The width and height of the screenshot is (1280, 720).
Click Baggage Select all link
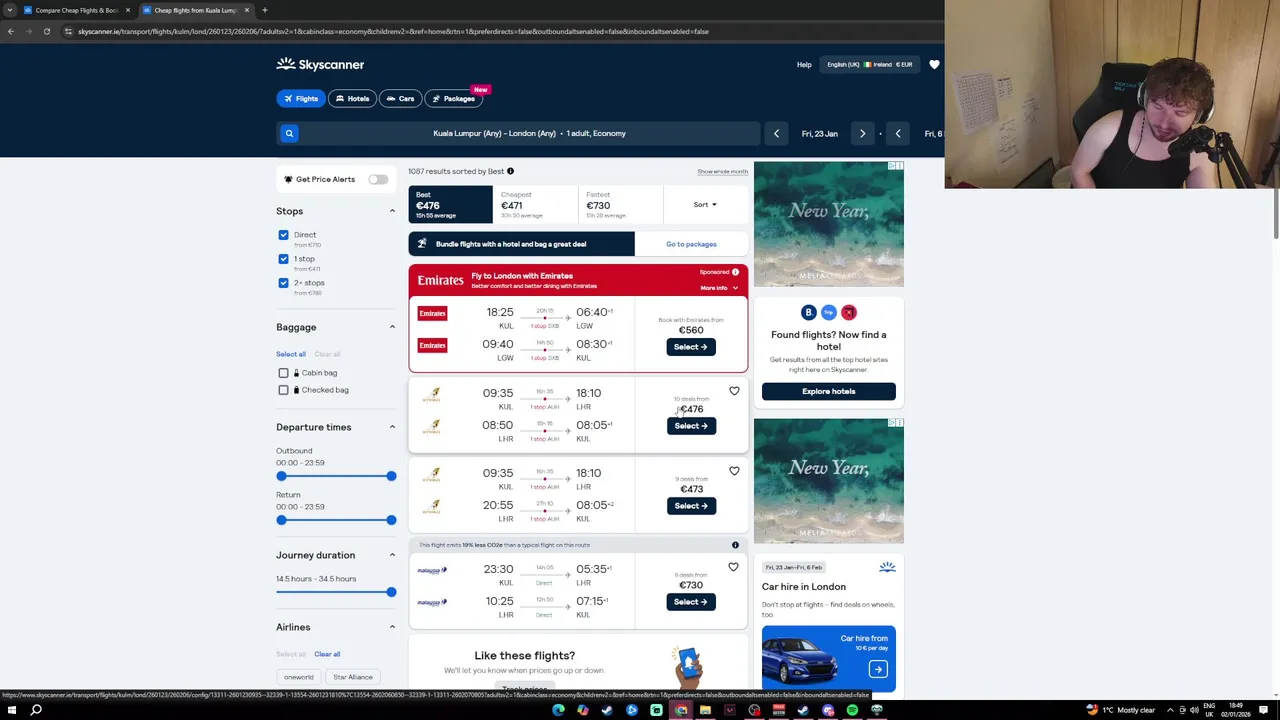pos(291,354)
